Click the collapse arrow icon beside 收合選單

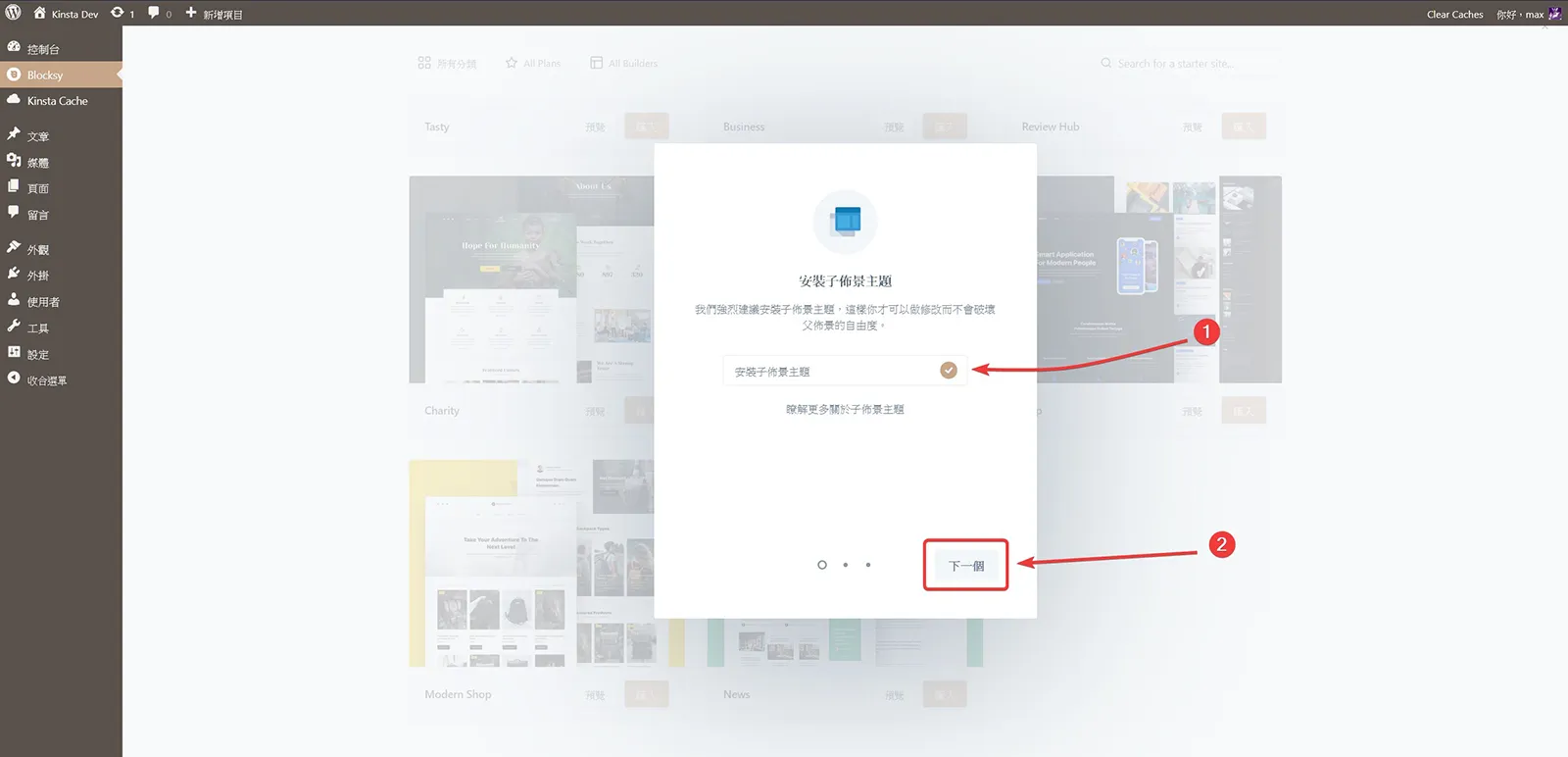coord(14,378)
